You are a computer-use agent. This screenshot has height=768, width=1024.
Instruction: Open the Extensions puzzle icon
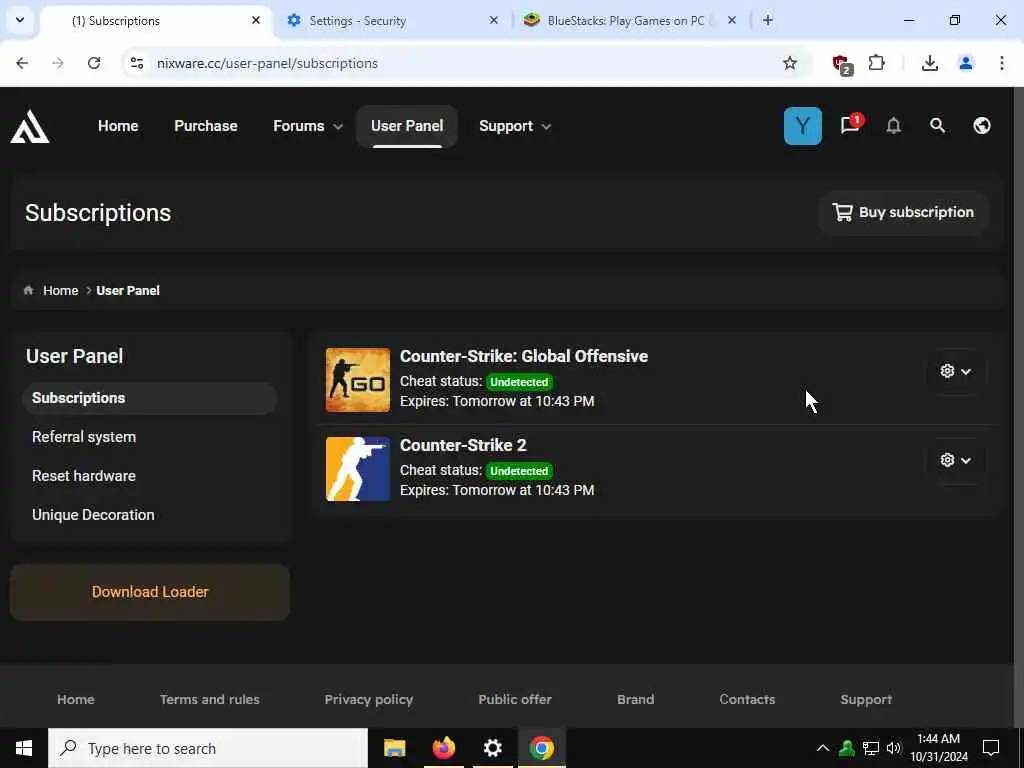(x=876, y=63)
